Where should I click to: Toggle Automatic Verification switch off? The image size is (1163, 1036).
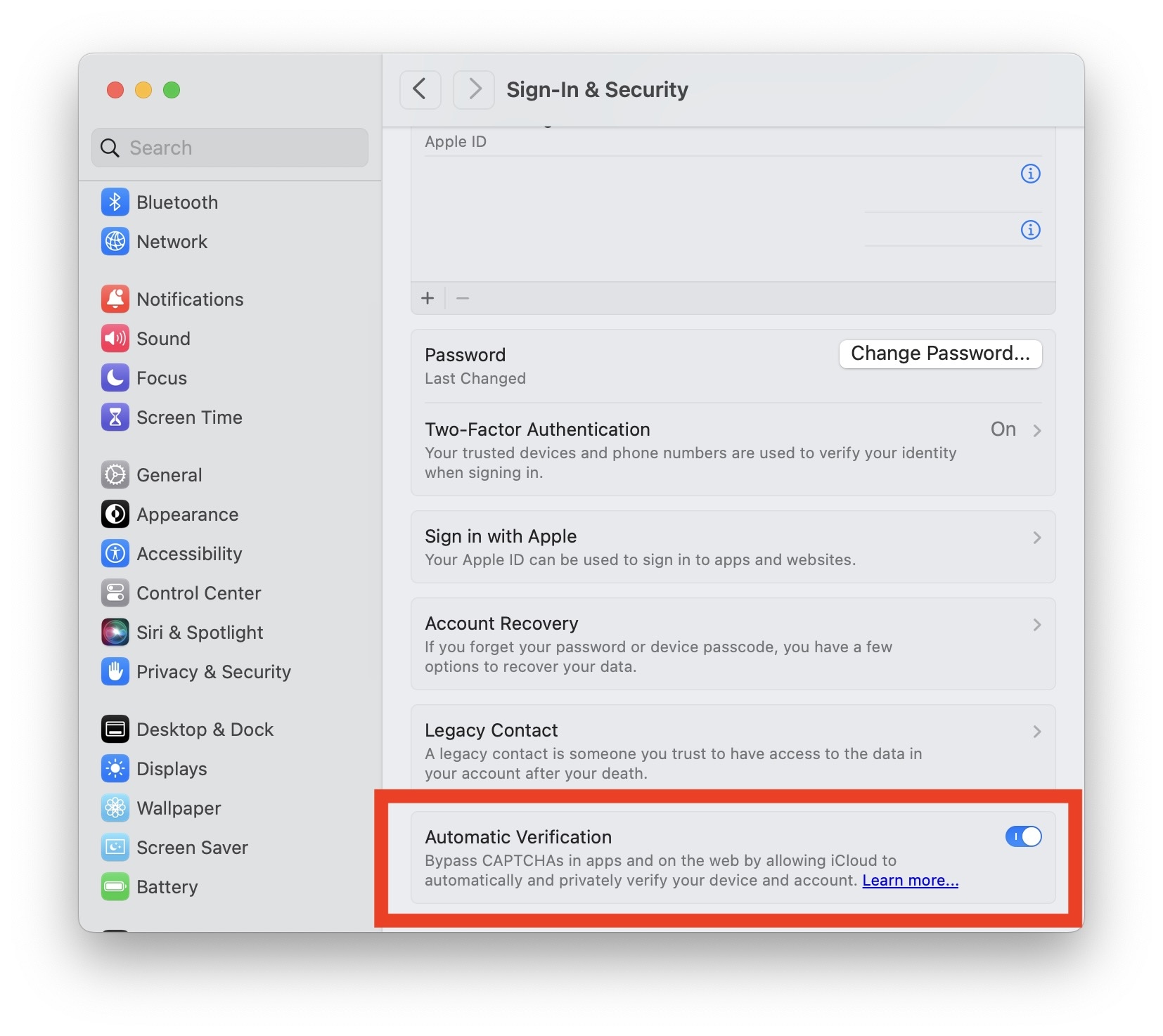1023,836
